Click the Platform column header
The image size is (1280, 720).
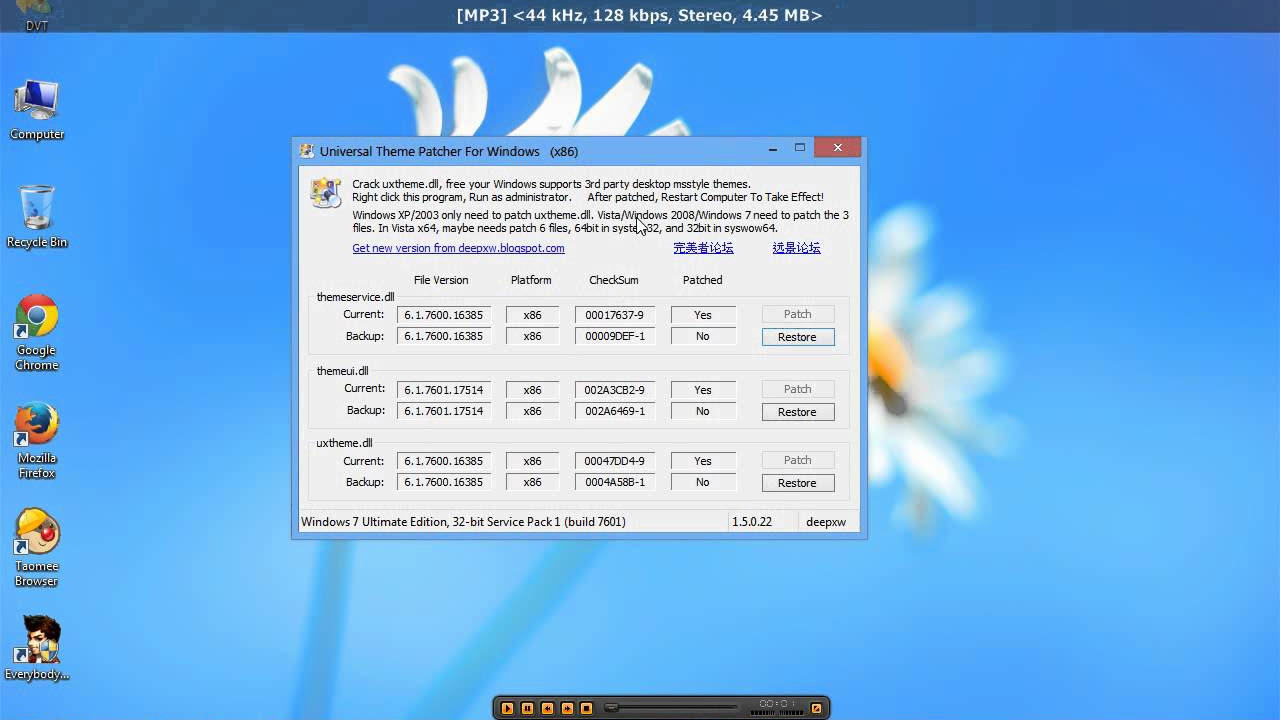coord(531,280)
